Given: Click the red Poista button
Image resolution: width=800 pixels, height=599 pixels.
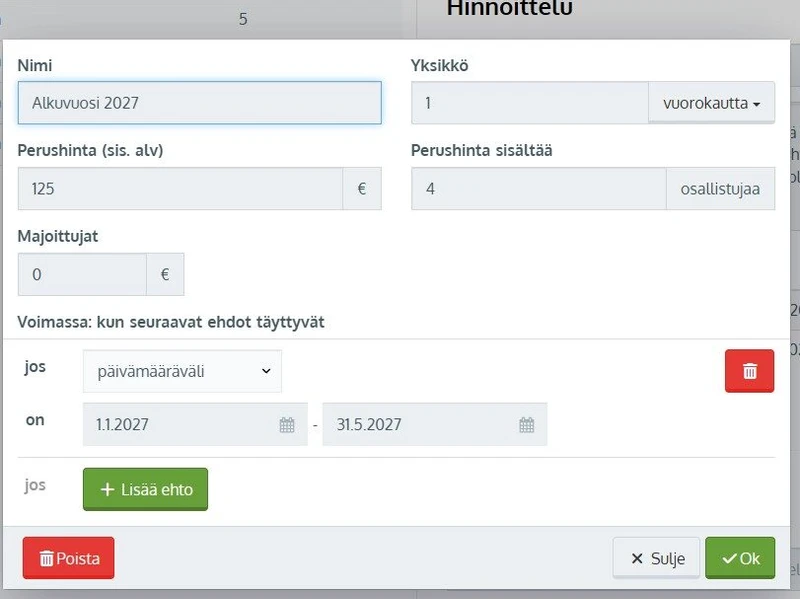Looking at the screenshot, I should coord(68,558).
